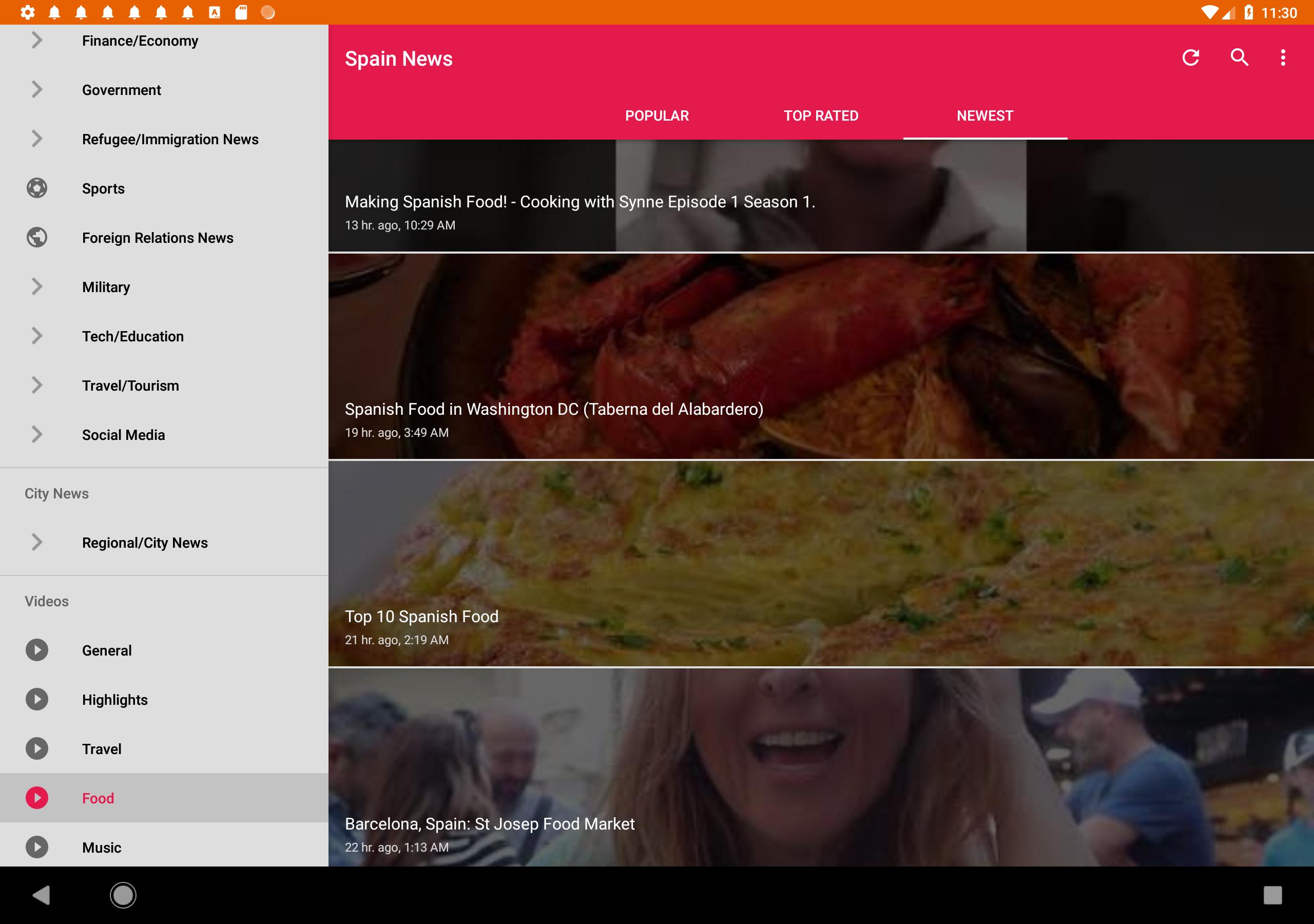The image size is (1314, 924).
Task: Expand the Military chevron
Action: tap(36, 286)
